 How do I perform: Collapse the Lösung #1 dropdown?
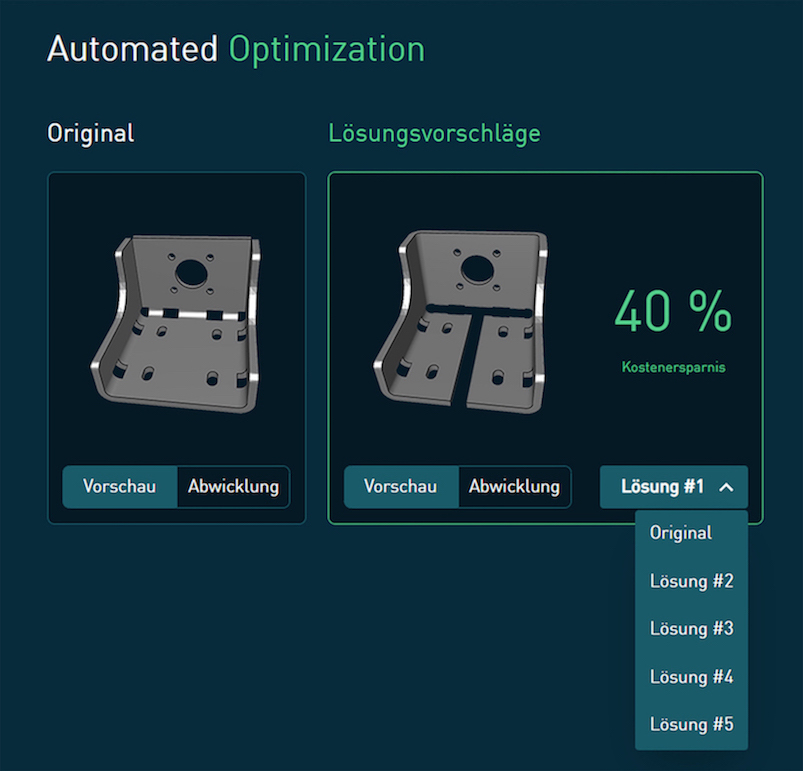pos(674,486)
